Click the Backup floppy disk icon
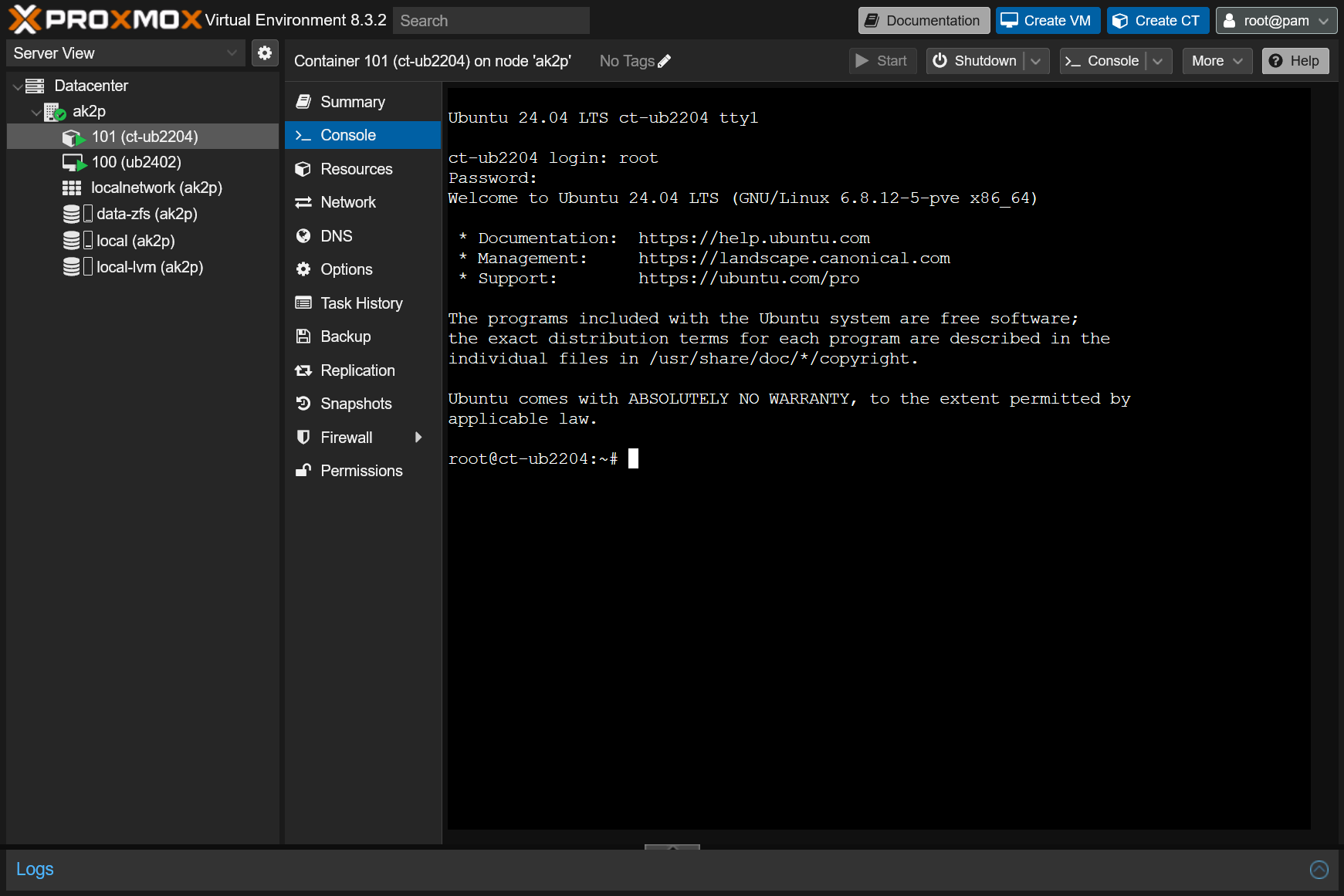The height and width of the screenshot is (896, 1344). click(x=303, y=336)
